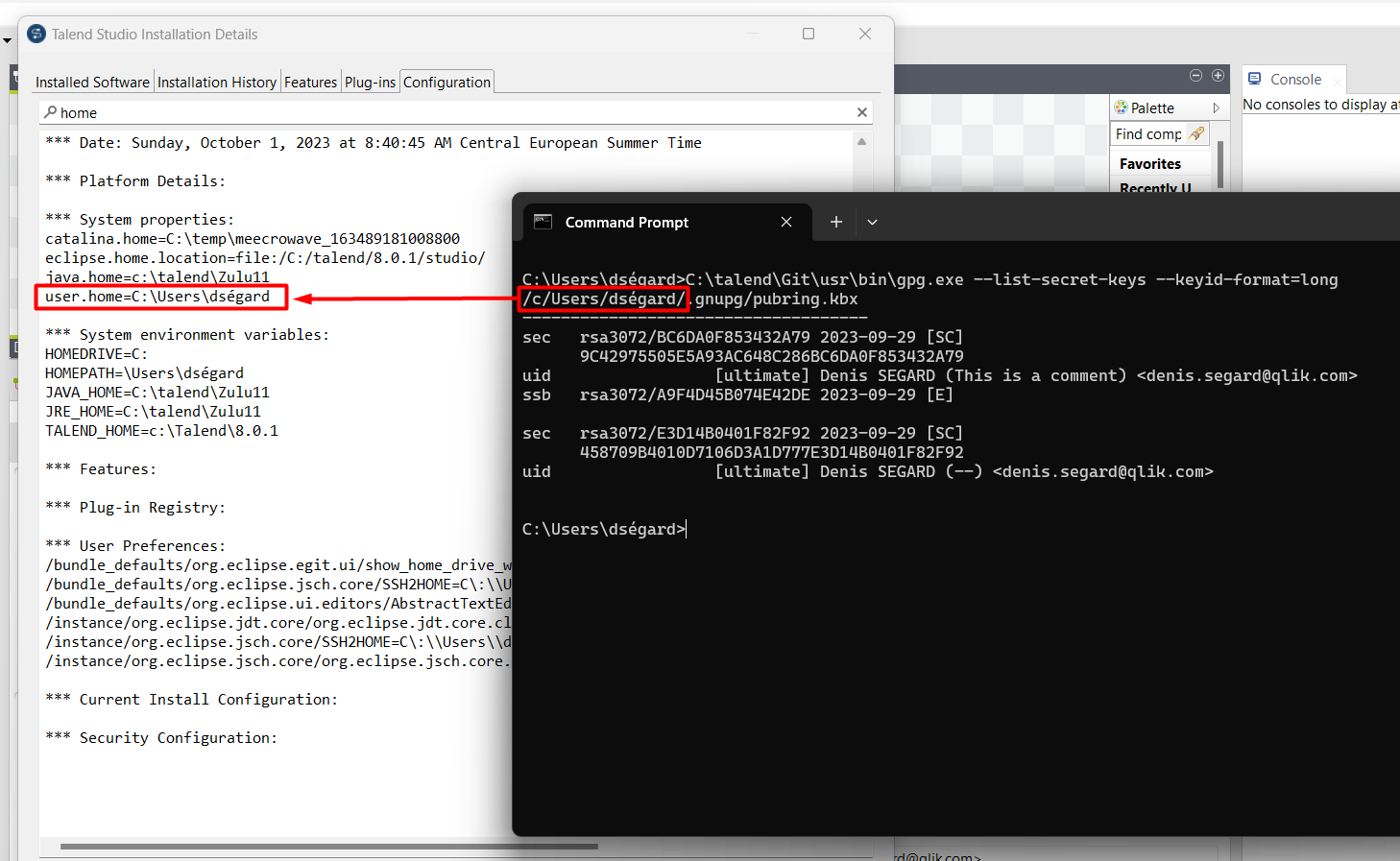The width and height of the screenshot is (1400, 861).
Task: Click the computer icon on the Console tab
Action: pos(1256,80)
